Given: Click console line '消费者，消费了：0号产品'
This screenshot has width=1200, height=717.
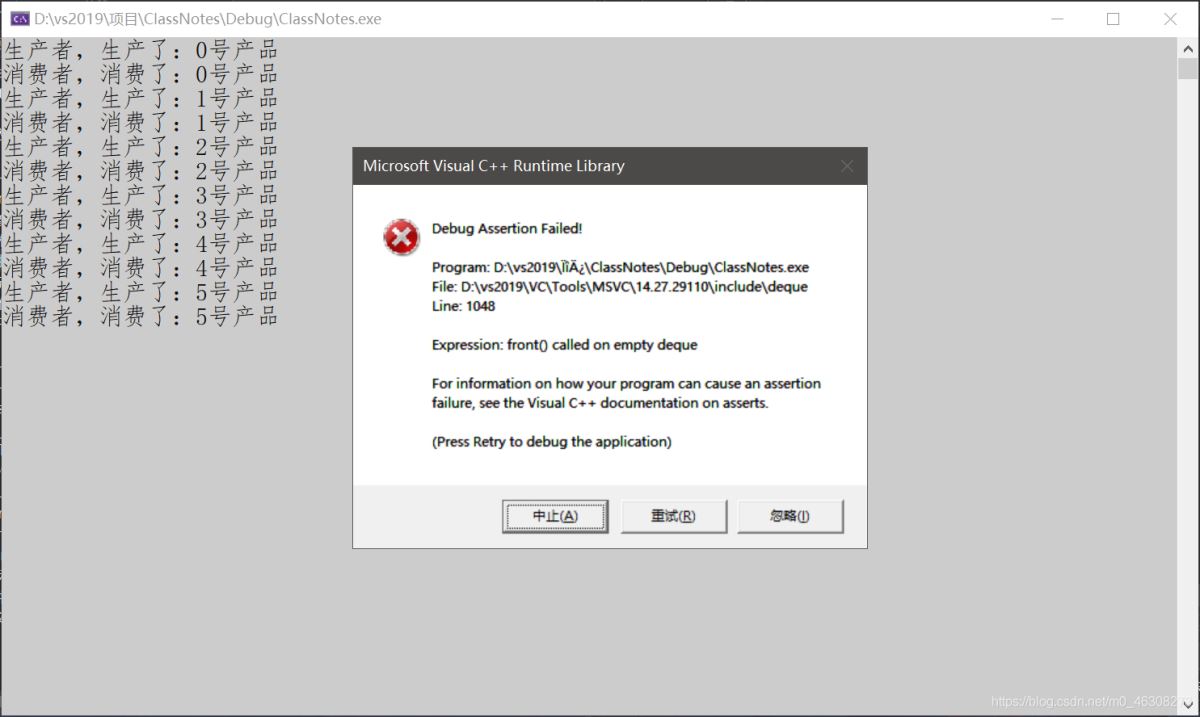Looking at the screenshot, I should tap(140, 74).
